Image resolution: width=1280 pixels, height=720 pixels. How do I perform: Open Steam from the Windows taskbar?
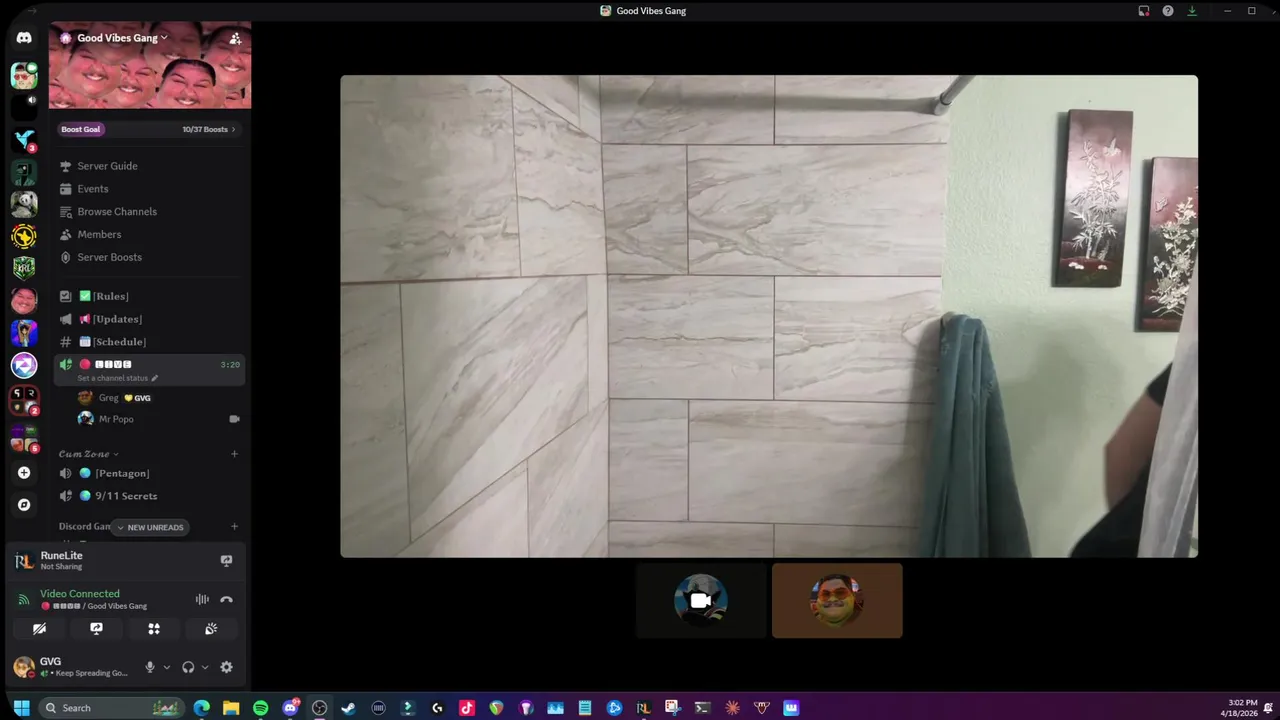click(x=349, y=708)
